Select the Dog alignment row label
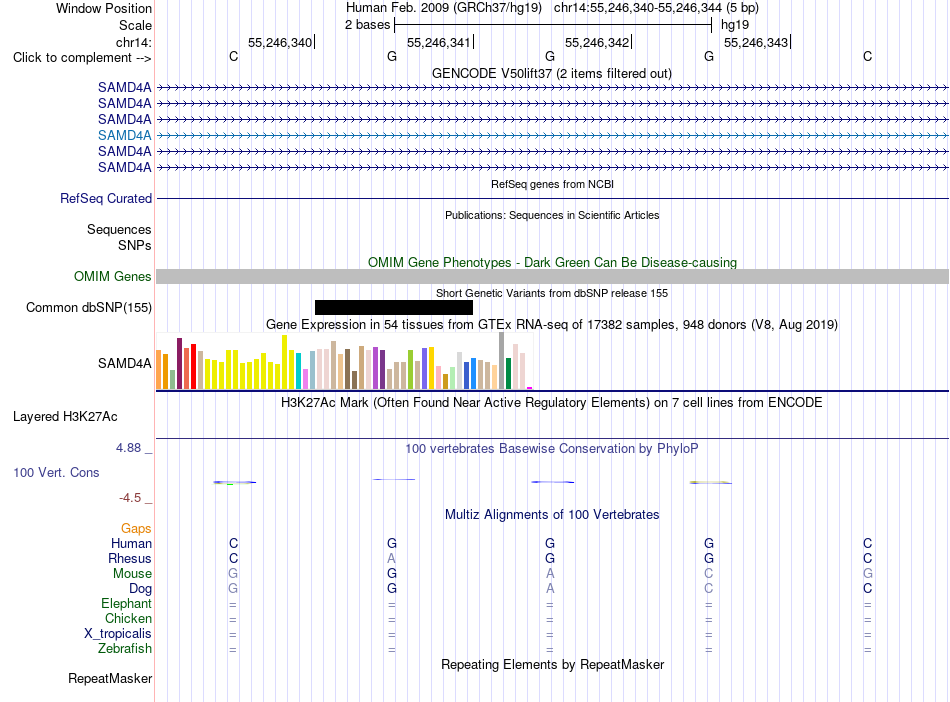The image size is (950, 702). [140, 589]
